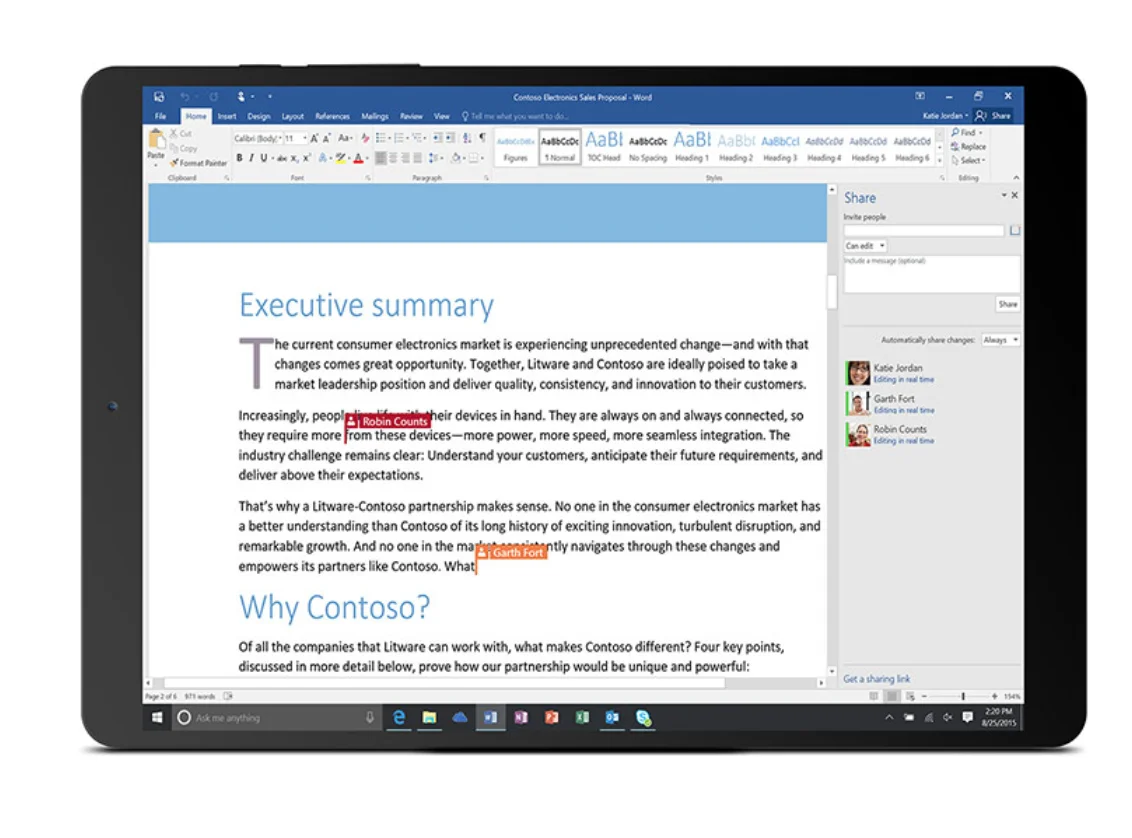Toggle Show/Hide paragraph marks
1132x838 pixels.
coord(482,138)
